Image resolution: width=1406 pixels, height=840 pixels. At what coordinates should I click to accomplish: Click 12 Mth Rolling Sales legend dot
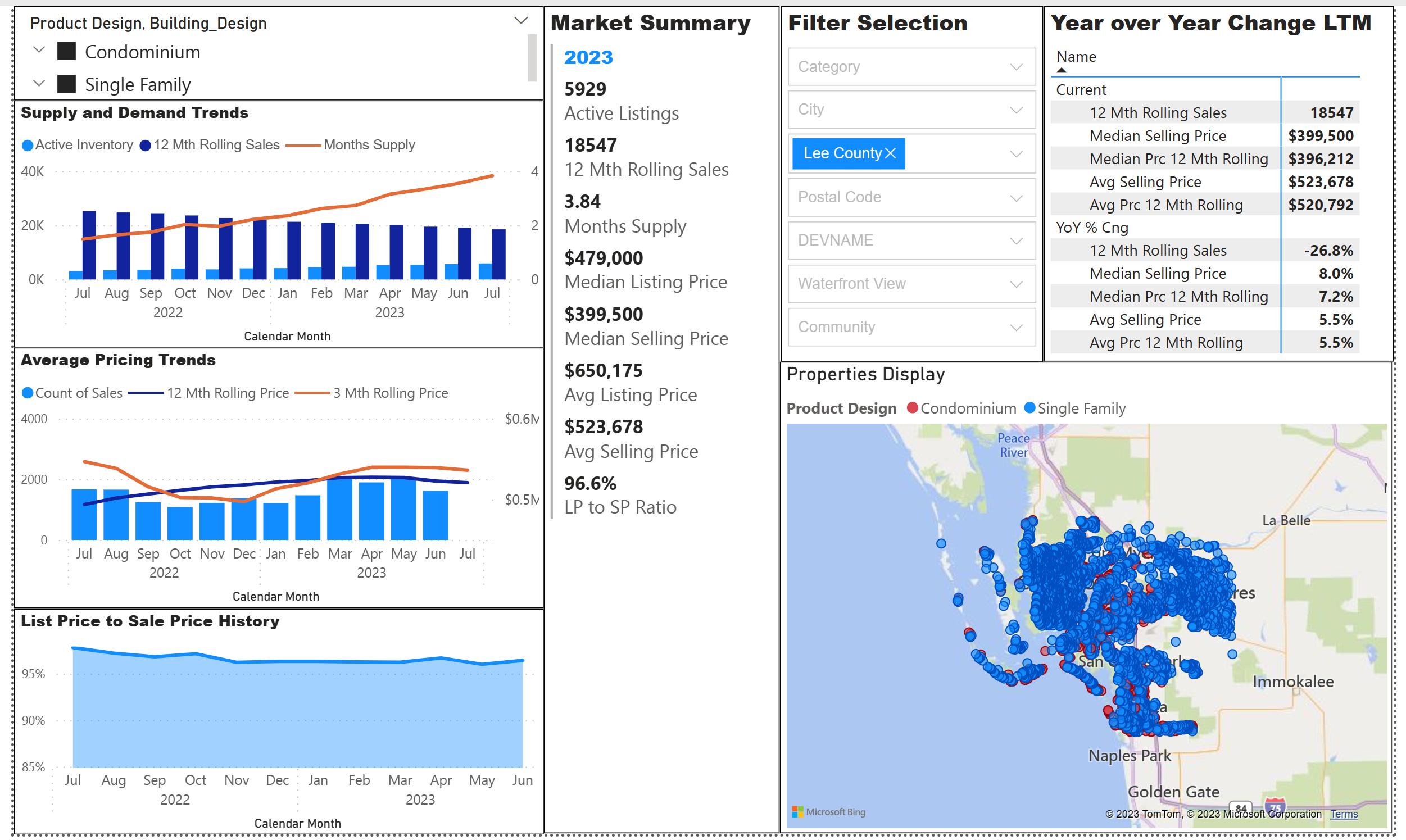click(145, 146)
